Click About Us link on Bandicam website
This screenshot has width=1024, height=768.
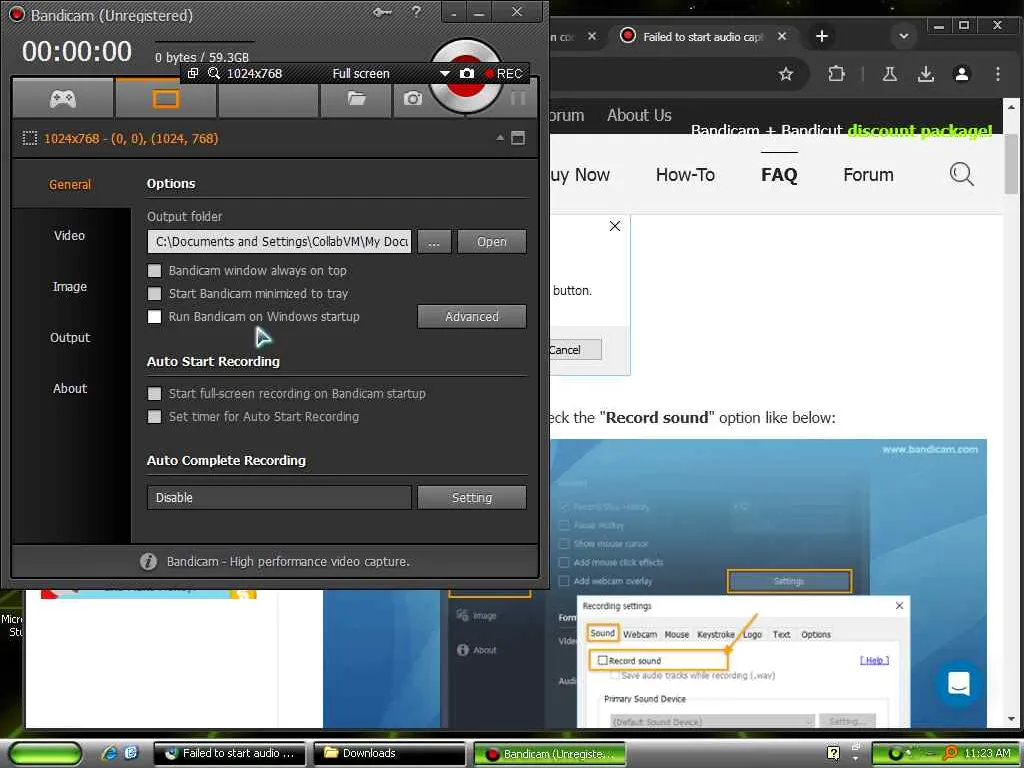click(x=639, y=115)
